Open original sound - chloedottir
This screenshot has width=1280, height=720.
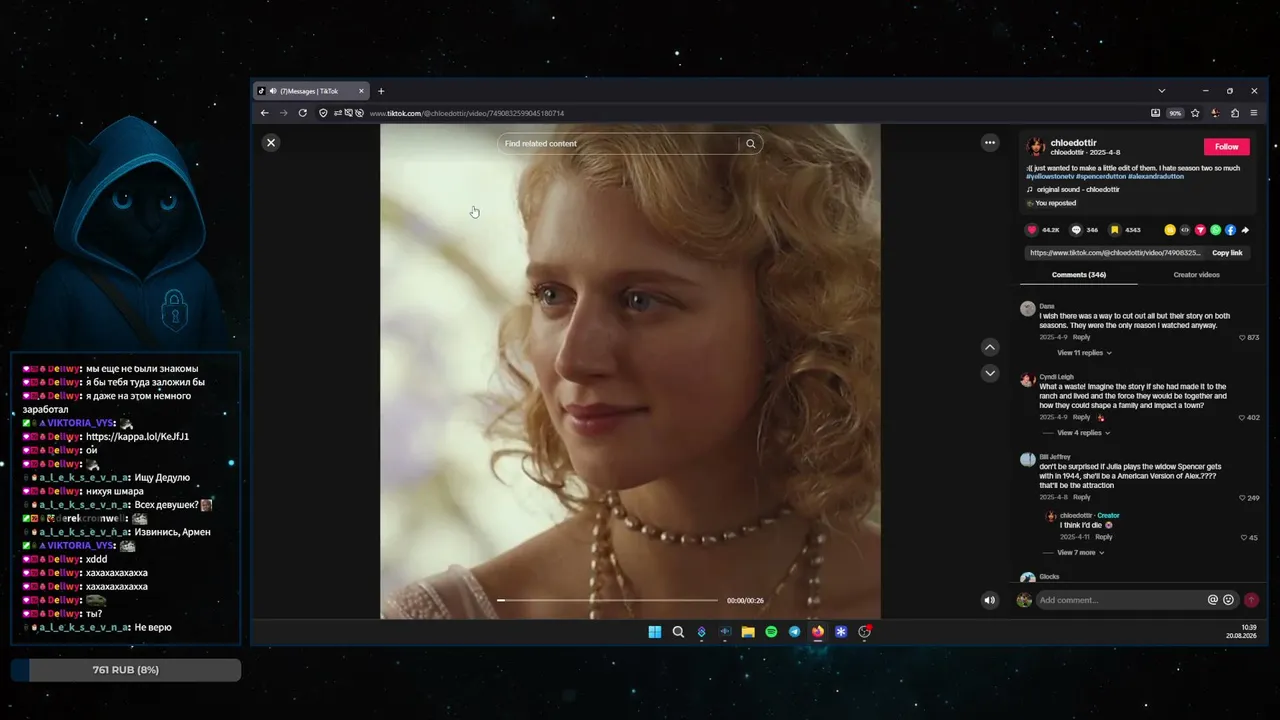pyautogui.click(x=1078, y=189)
